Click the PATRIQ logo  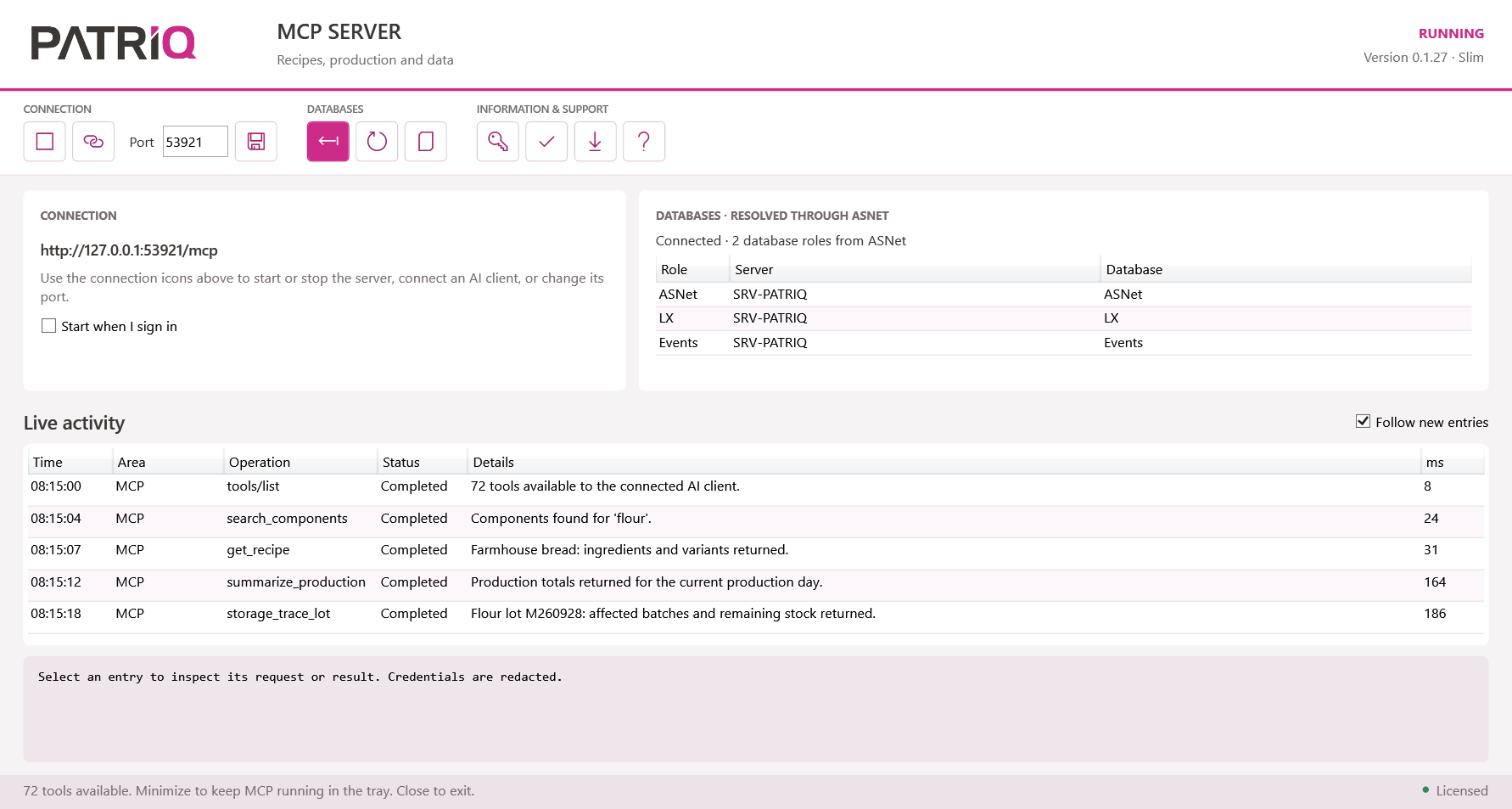click(114, 43)
